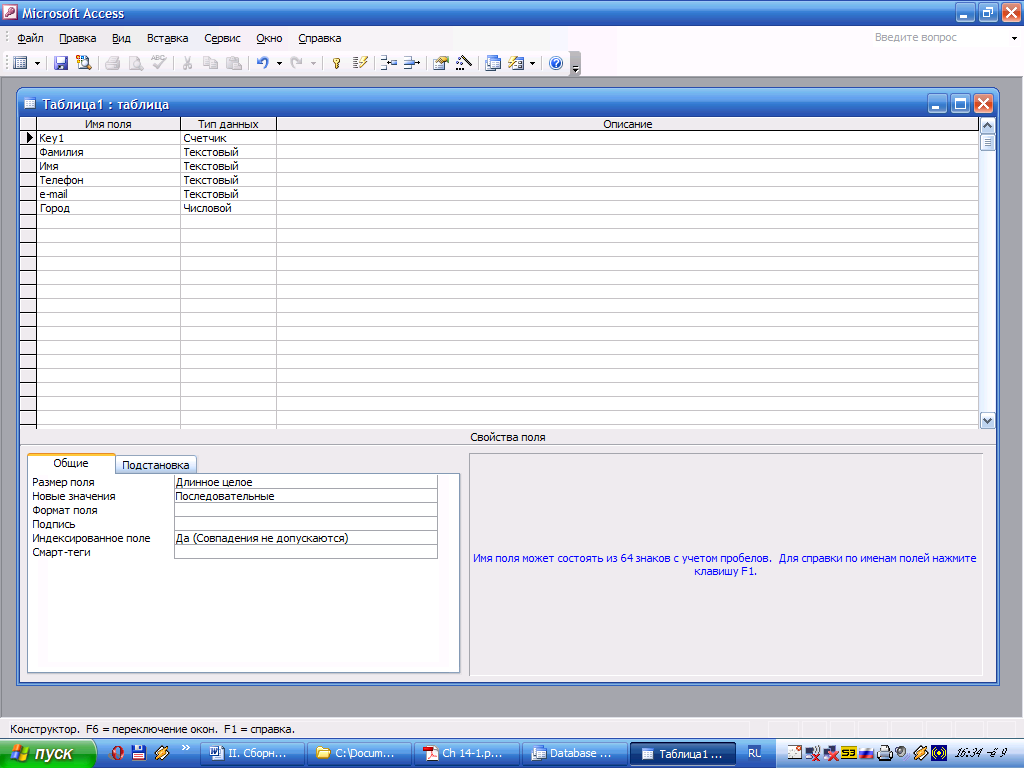Click the Build (magic wand) toolbar icon
The height and width of the screenshot is (768, 1024).
point(464,63)
